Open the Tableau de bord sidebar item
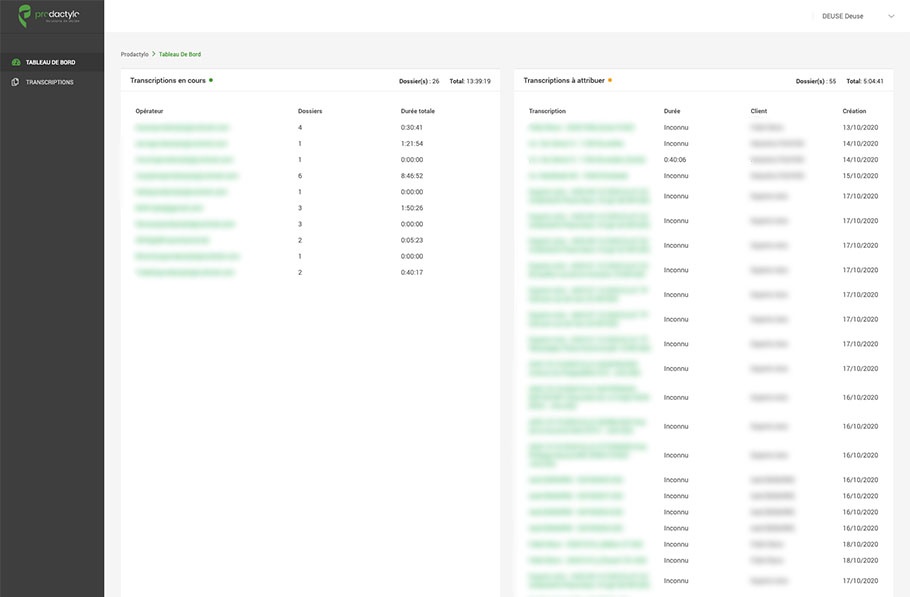 50,62
